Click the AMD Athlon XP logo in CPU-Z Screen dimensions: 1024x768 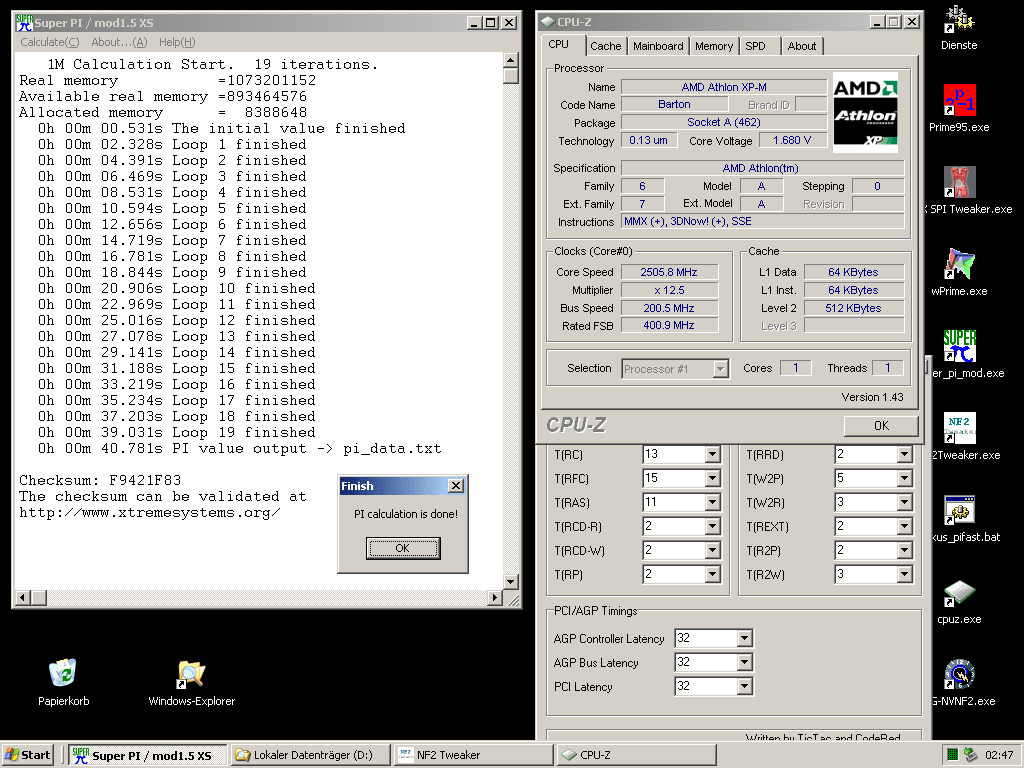point(865,112)
